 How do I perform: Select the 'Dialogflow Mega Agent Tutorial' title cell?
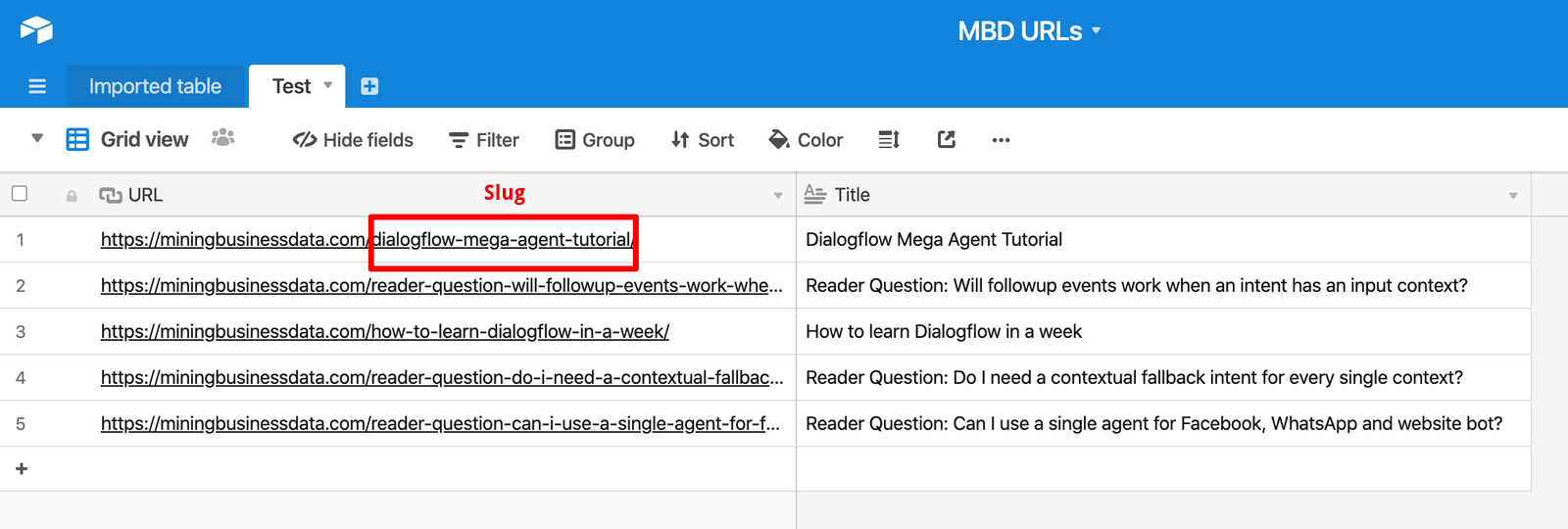(1163, 239)
